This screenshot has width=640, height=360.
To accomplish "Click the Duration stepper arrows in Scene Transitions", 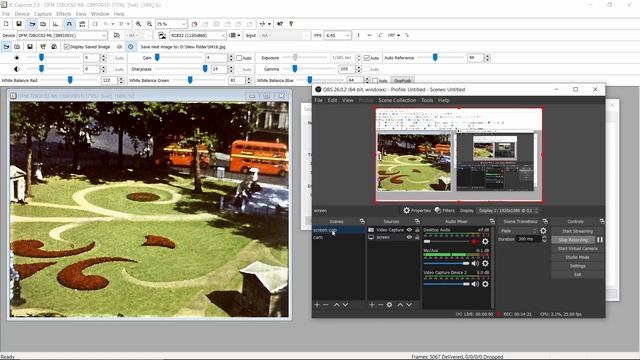I will pyautogui.click(x=544, y=239).
